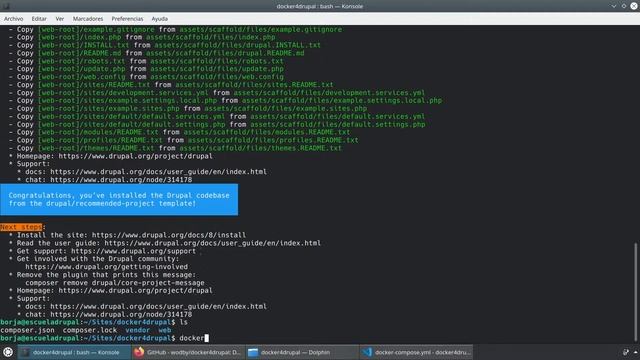Click the Konsole window icon in title bar
Screen dimensions: 640x360
6,6
